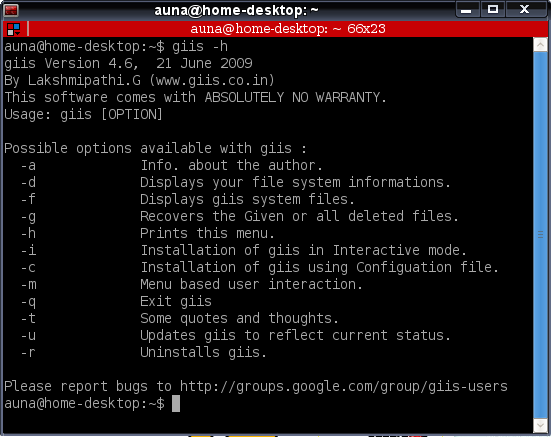Click 'Updates giis to reflect current status.'
The image size is (551, 437).
coord(295,335)
